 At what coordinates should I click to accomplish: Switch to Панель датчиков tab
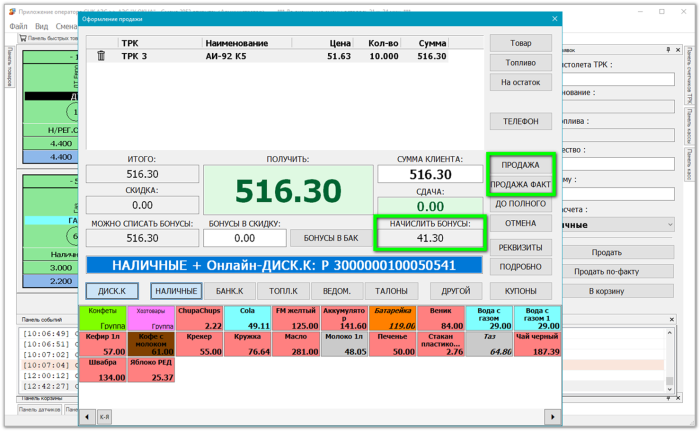coord(40,410)
